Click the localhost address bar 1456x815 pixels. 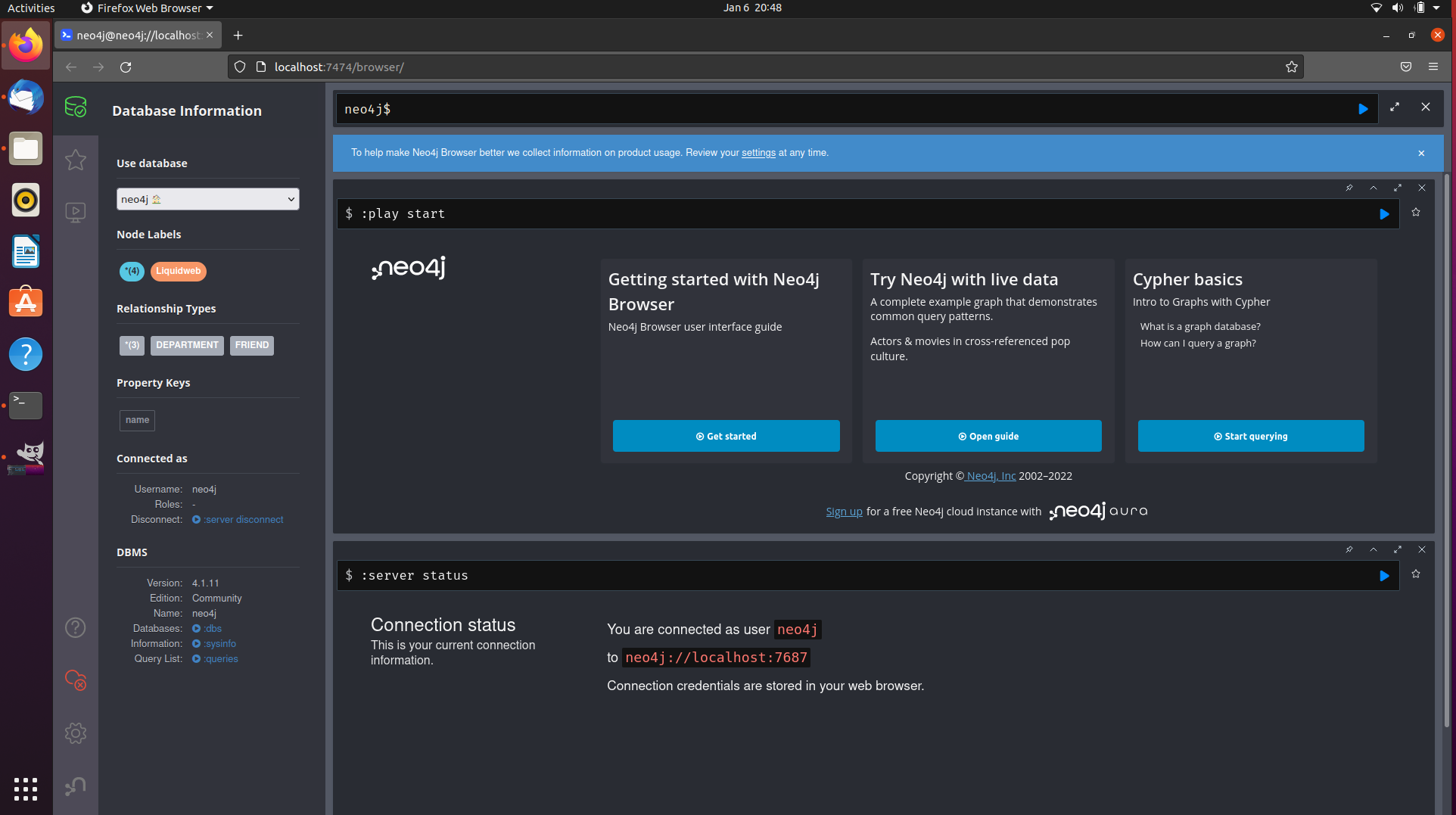[764, 67]
